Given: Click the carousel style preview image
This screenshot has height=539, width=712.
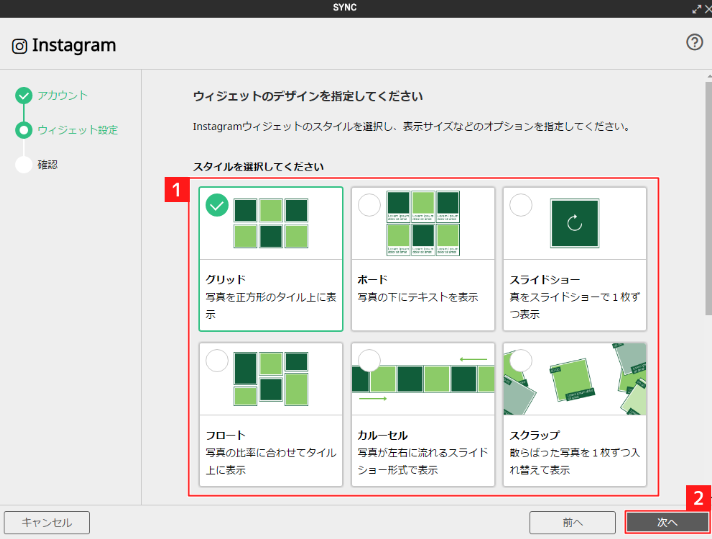Looking at the screenshot, I should tap(422, 378).
